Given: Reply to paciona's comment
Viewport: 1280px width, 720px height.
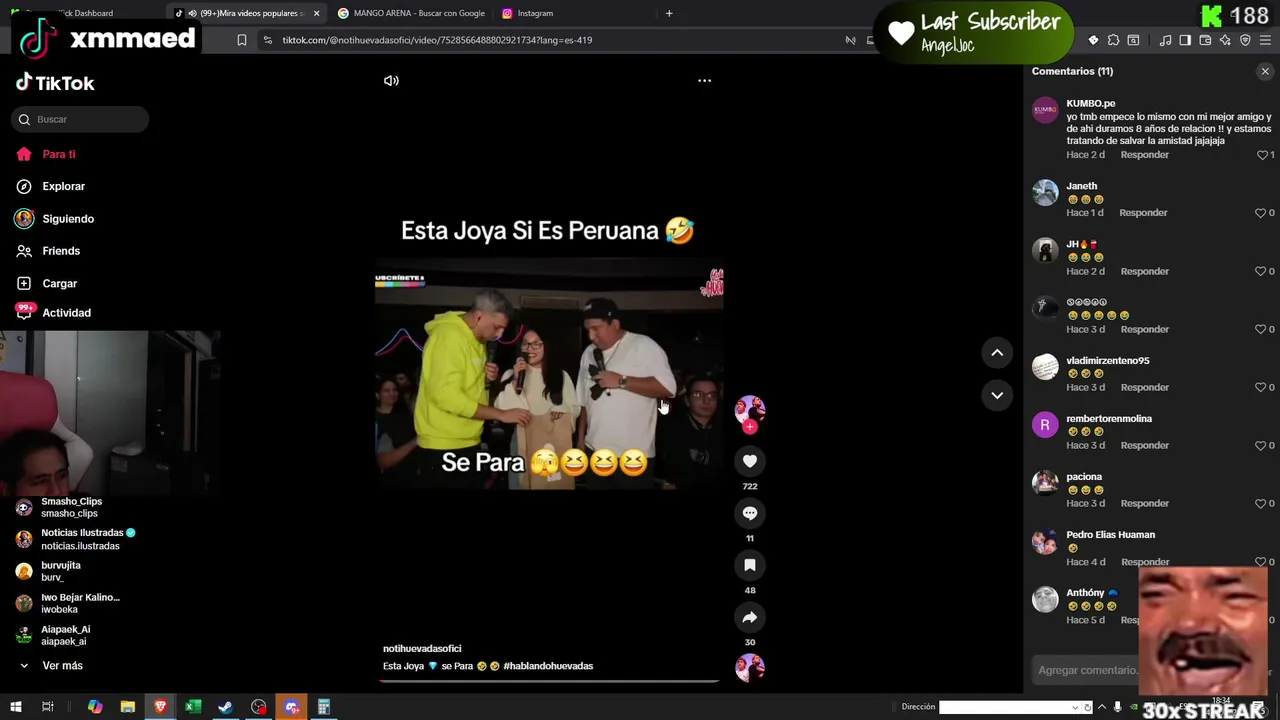Looking at the screenshot, I should 1144,503.
